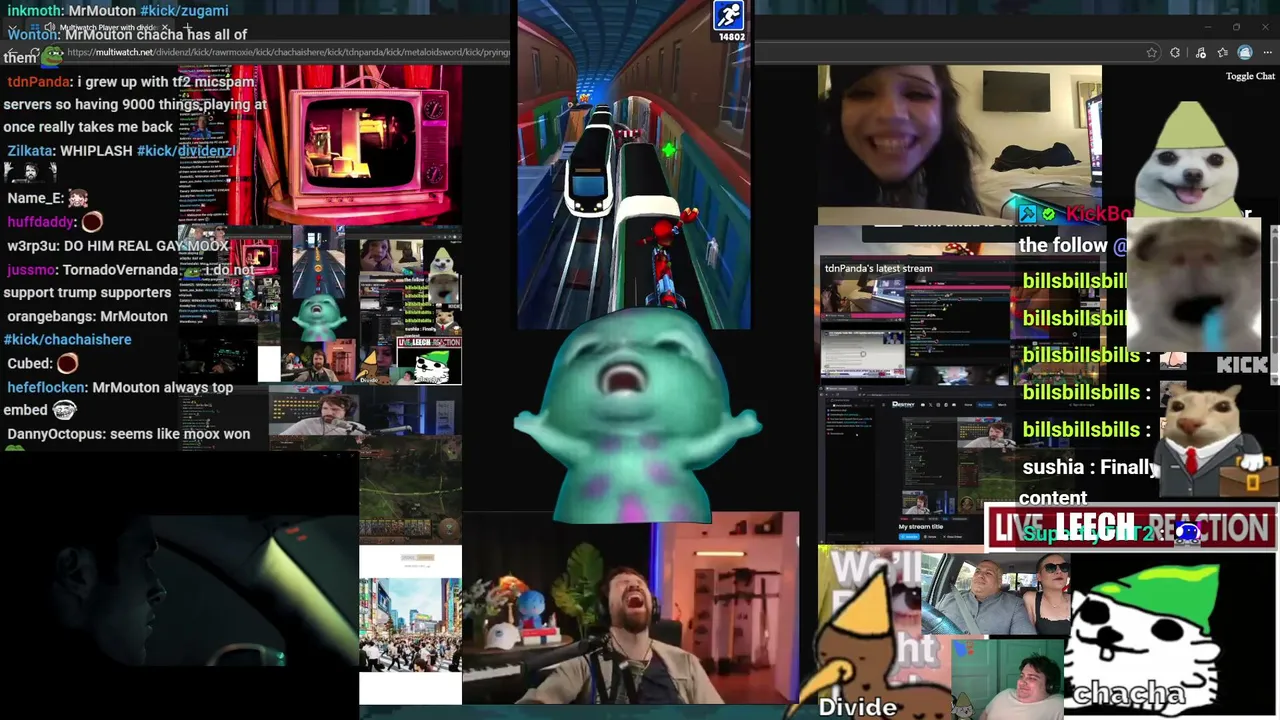
Task: Click the inkmoth chat username
Action: [34, 10]
